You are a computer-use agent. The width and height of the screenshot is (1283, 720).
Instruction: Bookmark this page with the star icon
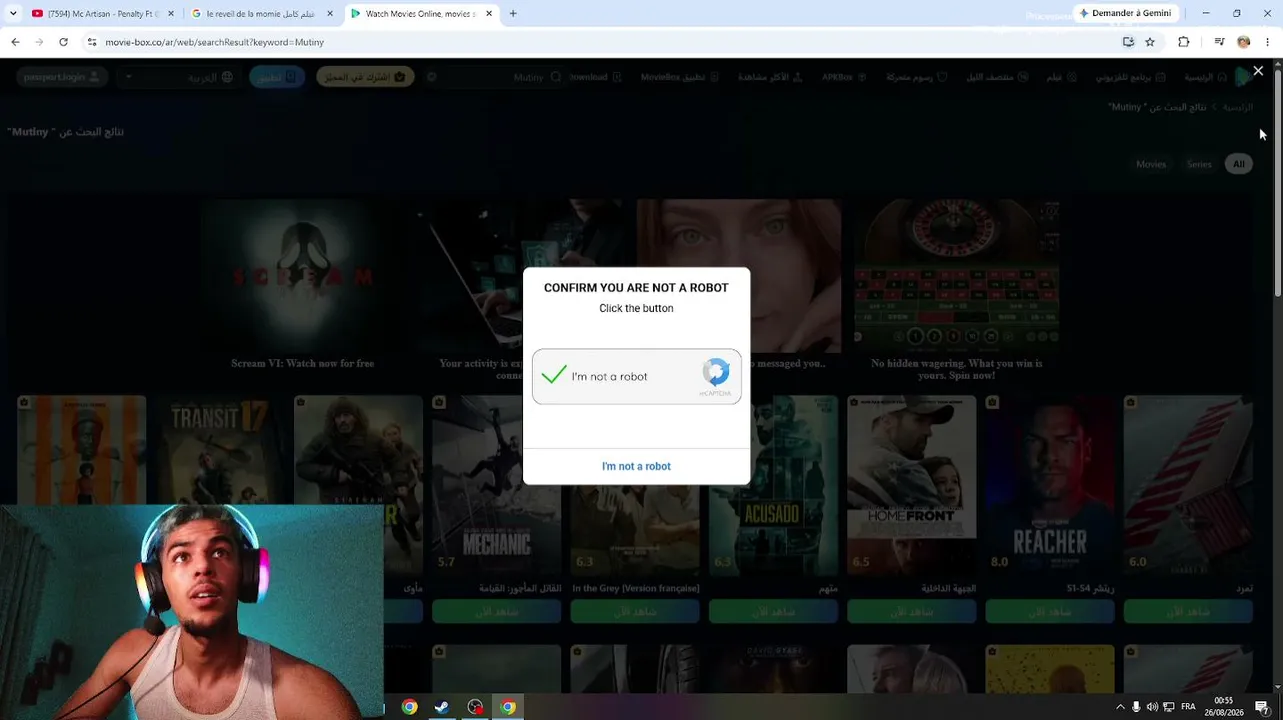pos(1150,42)
